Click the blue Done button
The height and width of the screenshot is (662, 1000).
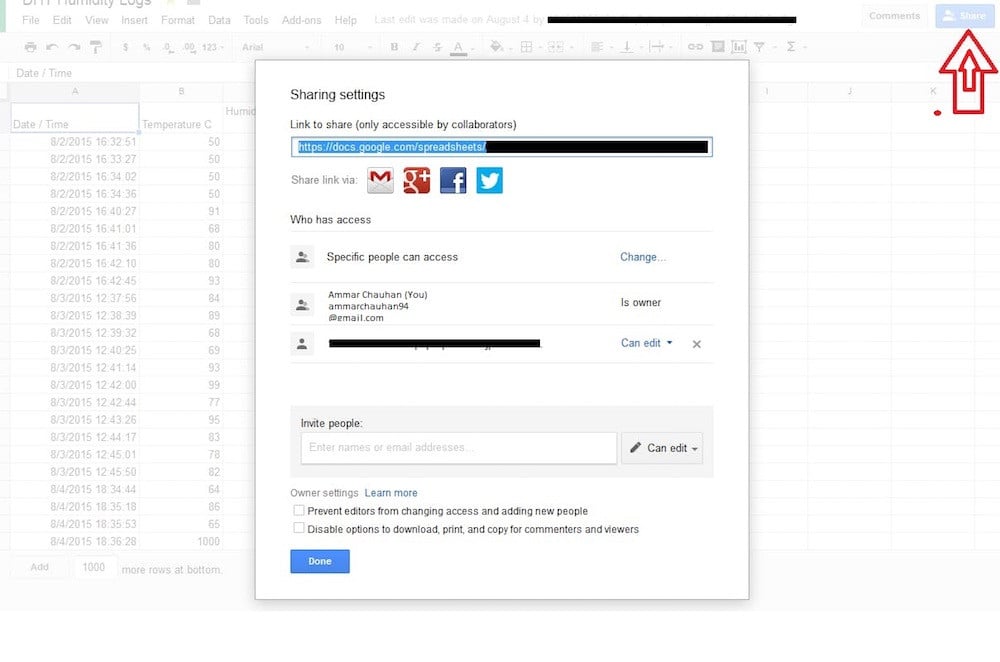pyautogui.click(x=320, y=561)
